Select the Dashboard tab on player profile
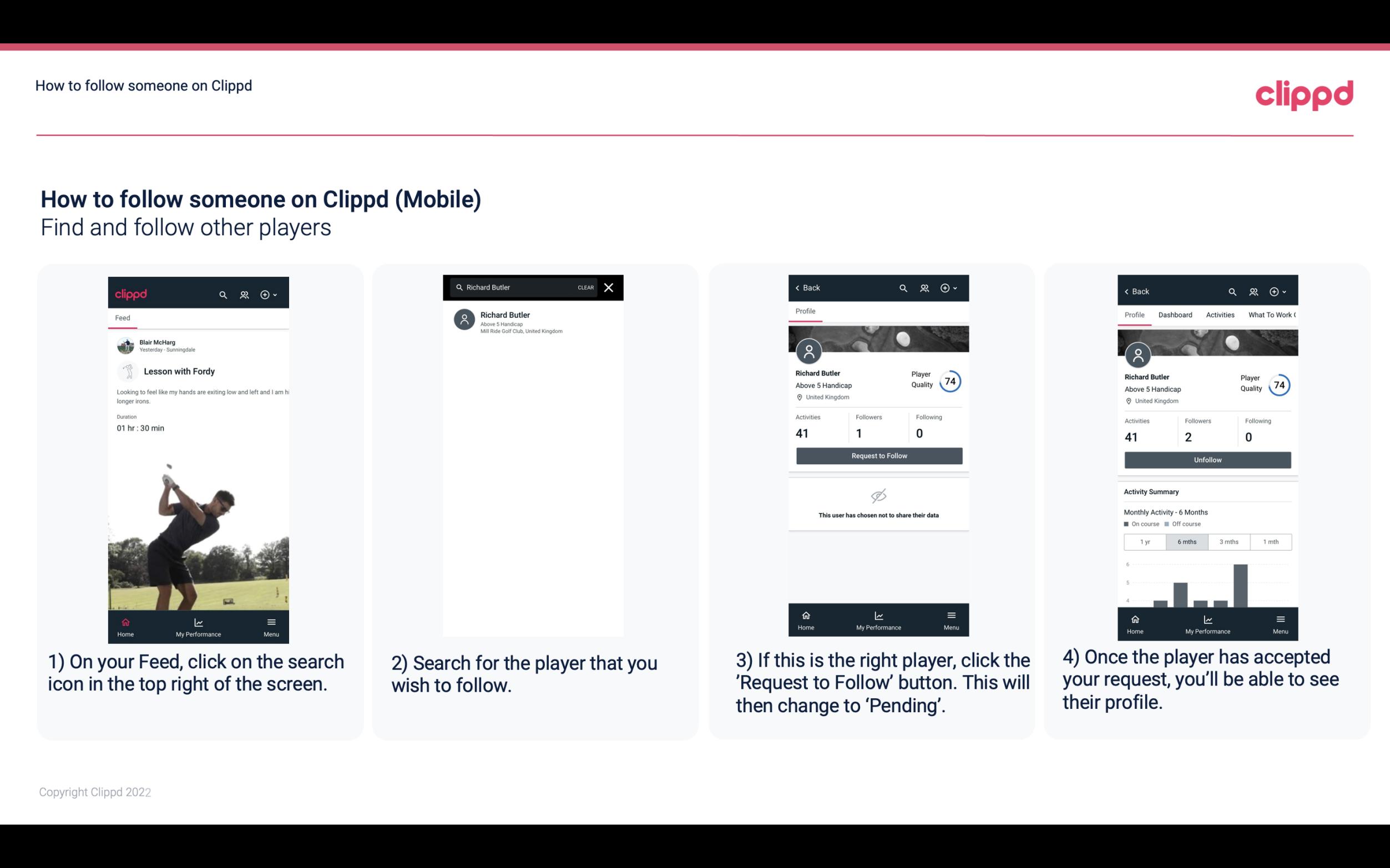Image resolution: width=1390 pixels, height=868 pixels. [x=1176, y=314]
